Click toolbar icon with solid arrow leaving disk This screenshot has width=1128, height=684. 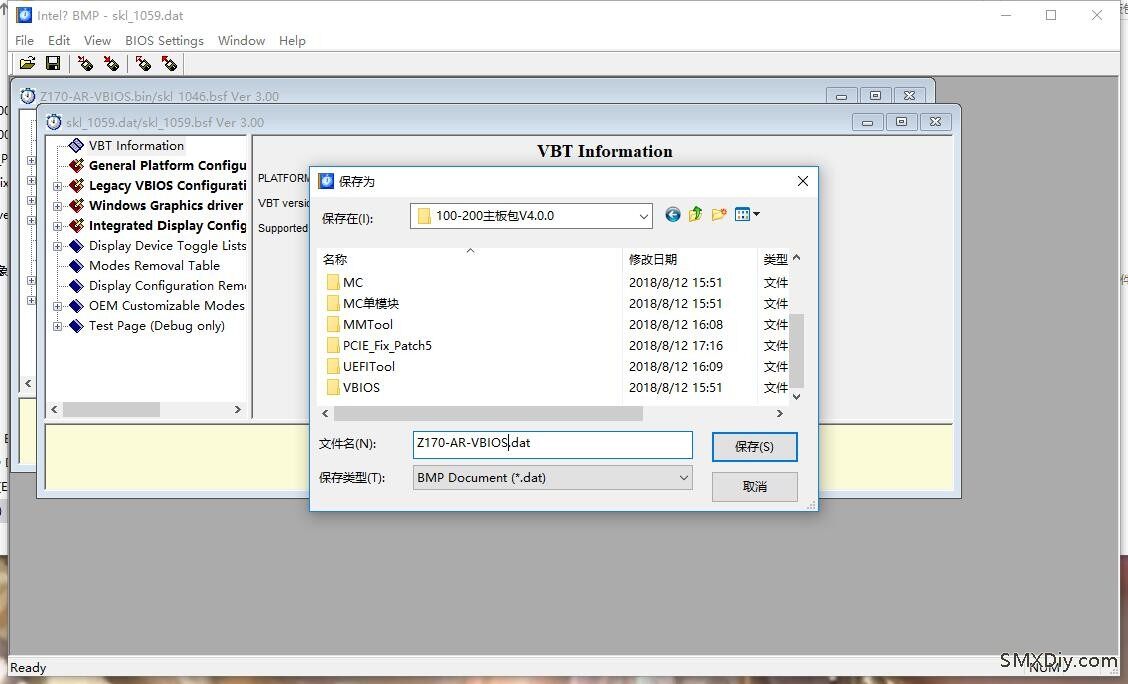tap(169, 63)
